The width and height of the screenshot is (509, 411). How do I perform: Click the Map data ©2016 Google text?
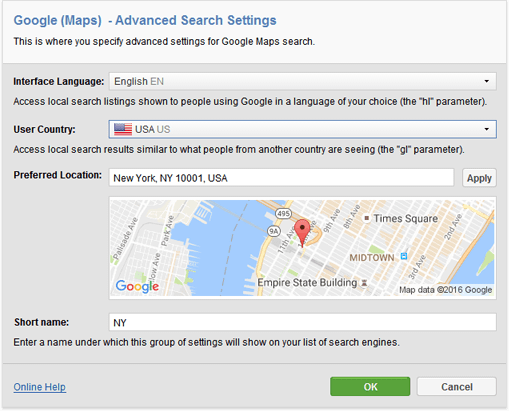(x=446, y=290)
